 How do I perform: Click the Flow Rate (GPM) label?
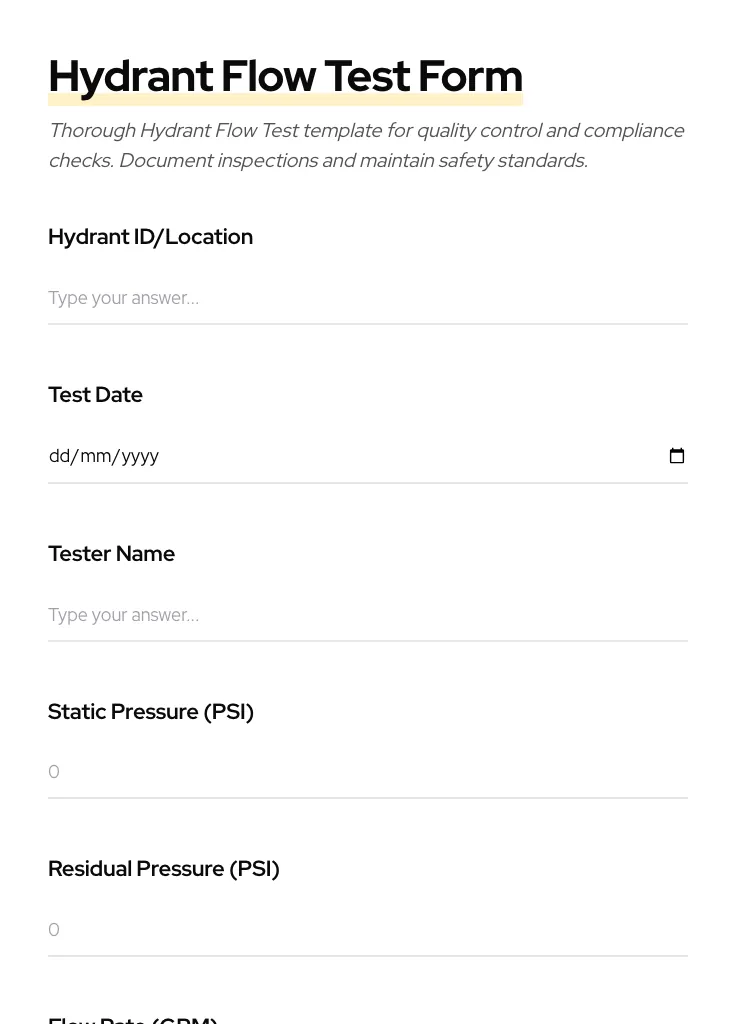[x=133, y=1018]
